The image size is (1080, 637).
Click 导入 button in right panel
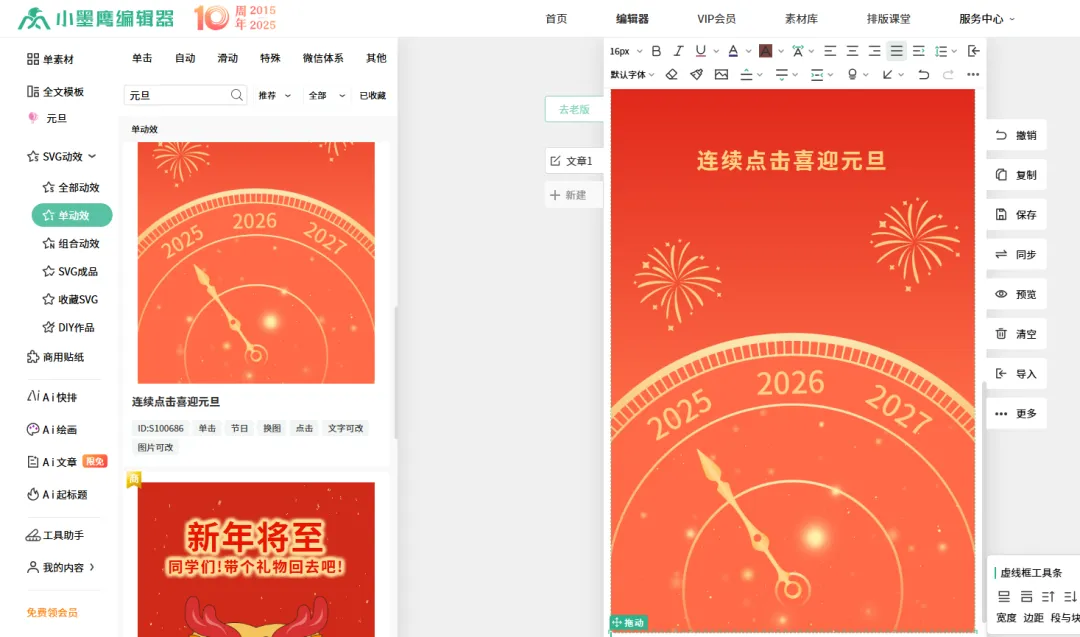1017,374
